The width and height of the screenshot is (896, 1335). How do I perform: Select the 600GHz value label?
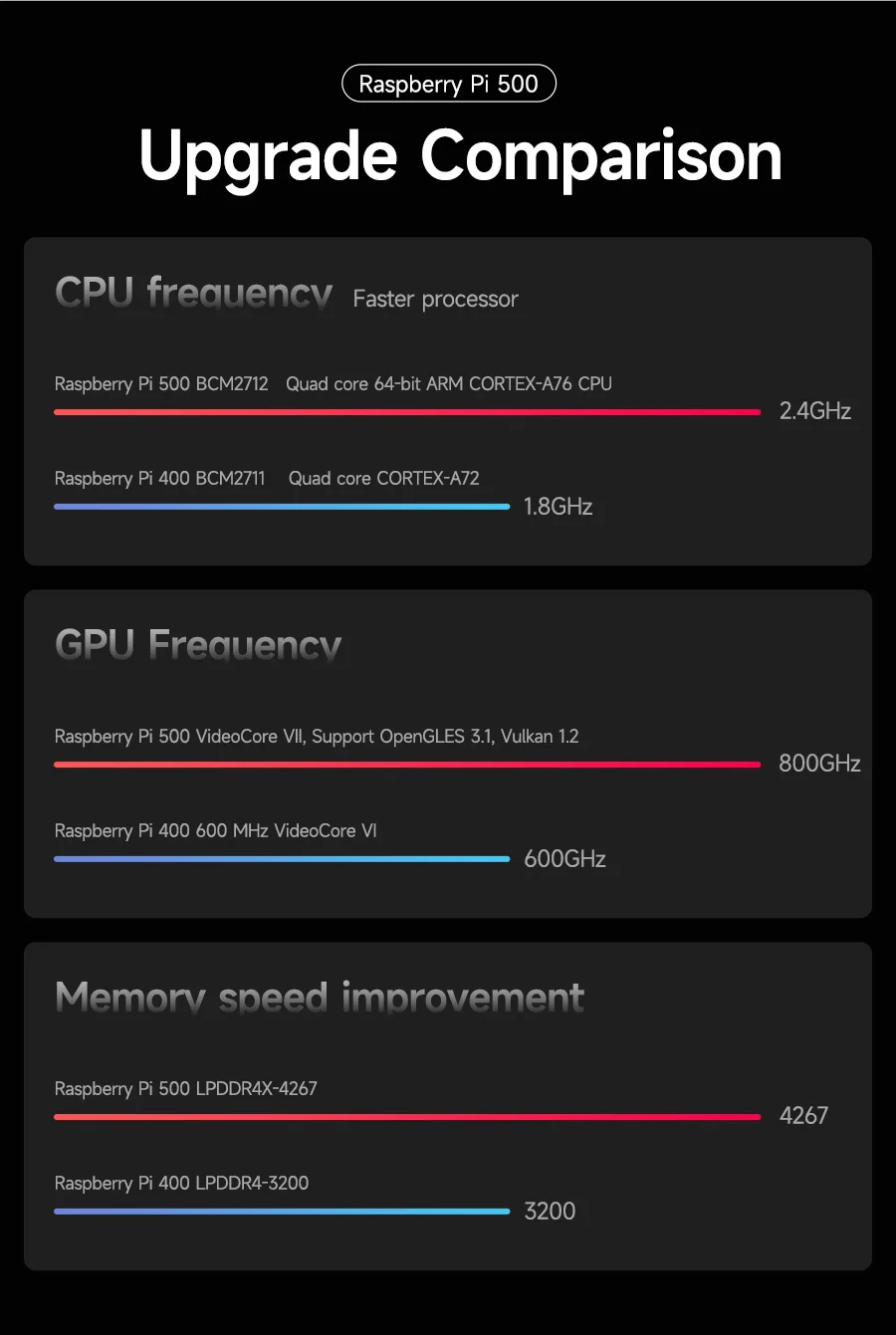(x=565, y=859)
